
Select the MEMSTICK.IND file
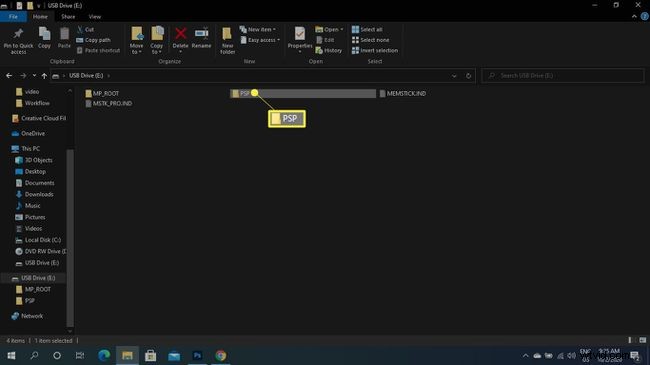(x=403, y=93)
